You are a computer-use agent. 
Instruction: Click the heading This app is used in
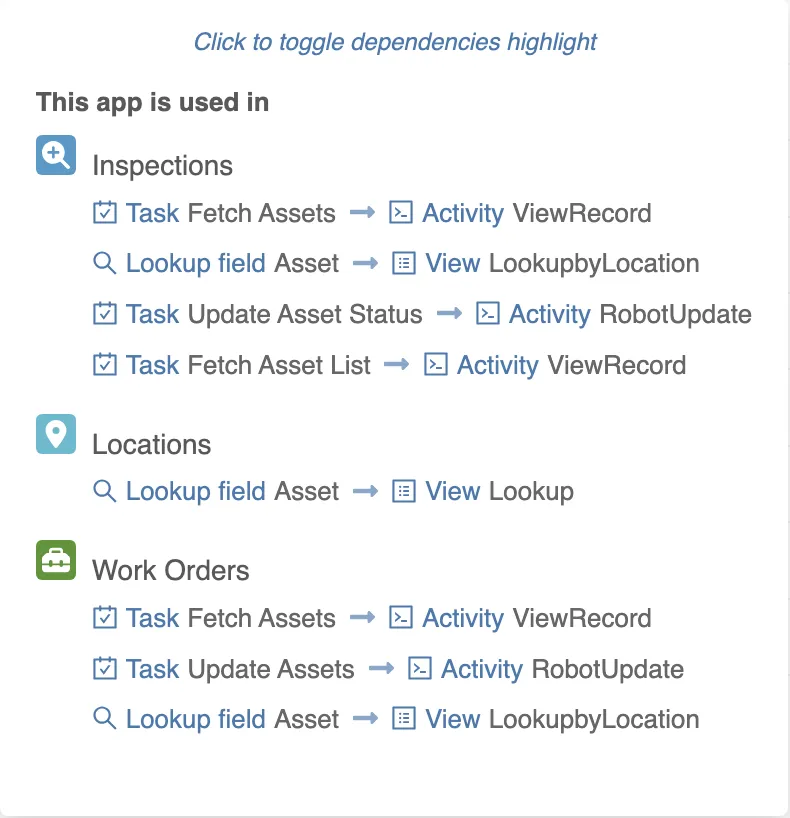click(152, 102)
